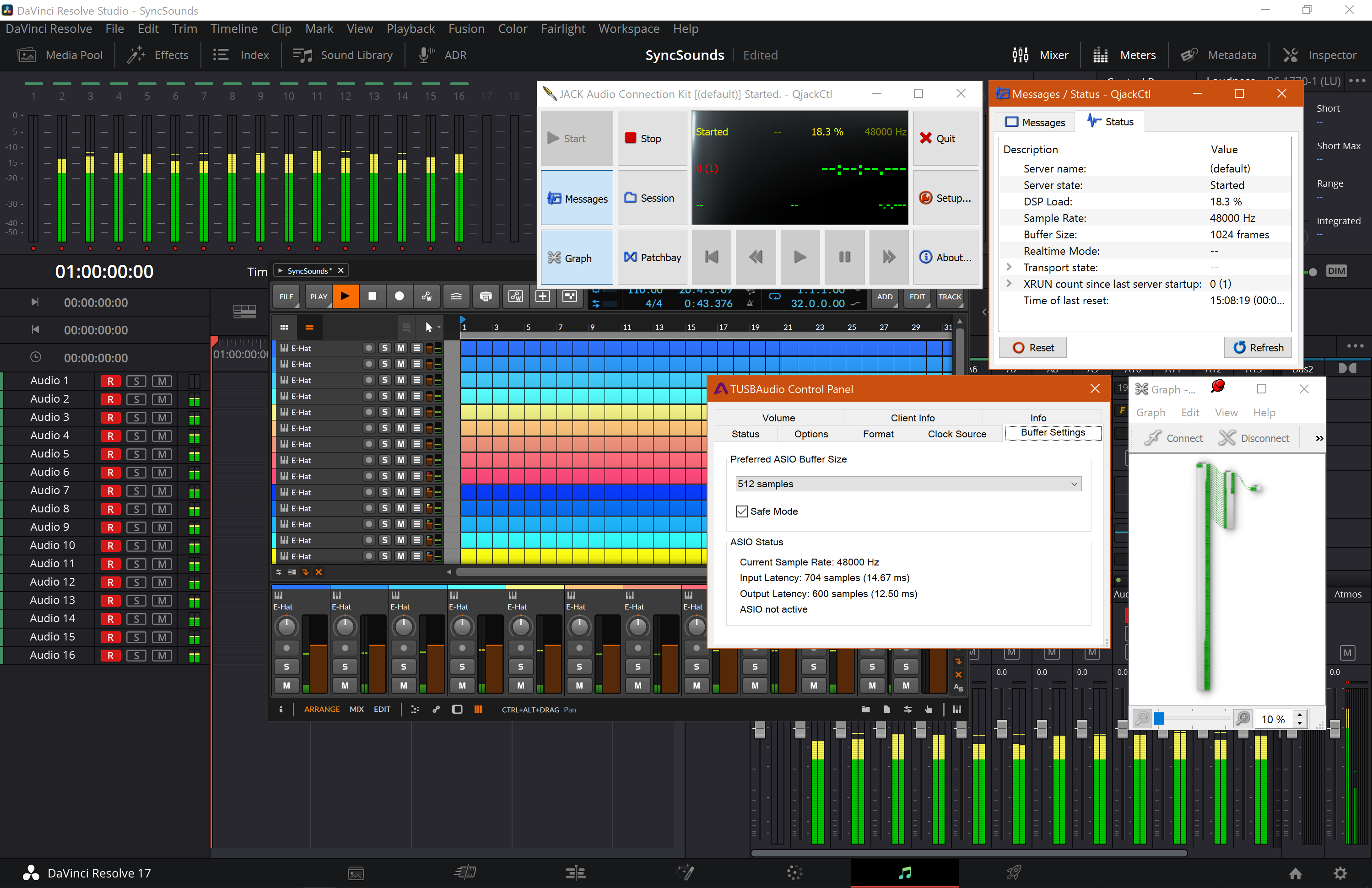Open the Effects library
This screenshot has width=1372, height=888.
pos(158,55)
